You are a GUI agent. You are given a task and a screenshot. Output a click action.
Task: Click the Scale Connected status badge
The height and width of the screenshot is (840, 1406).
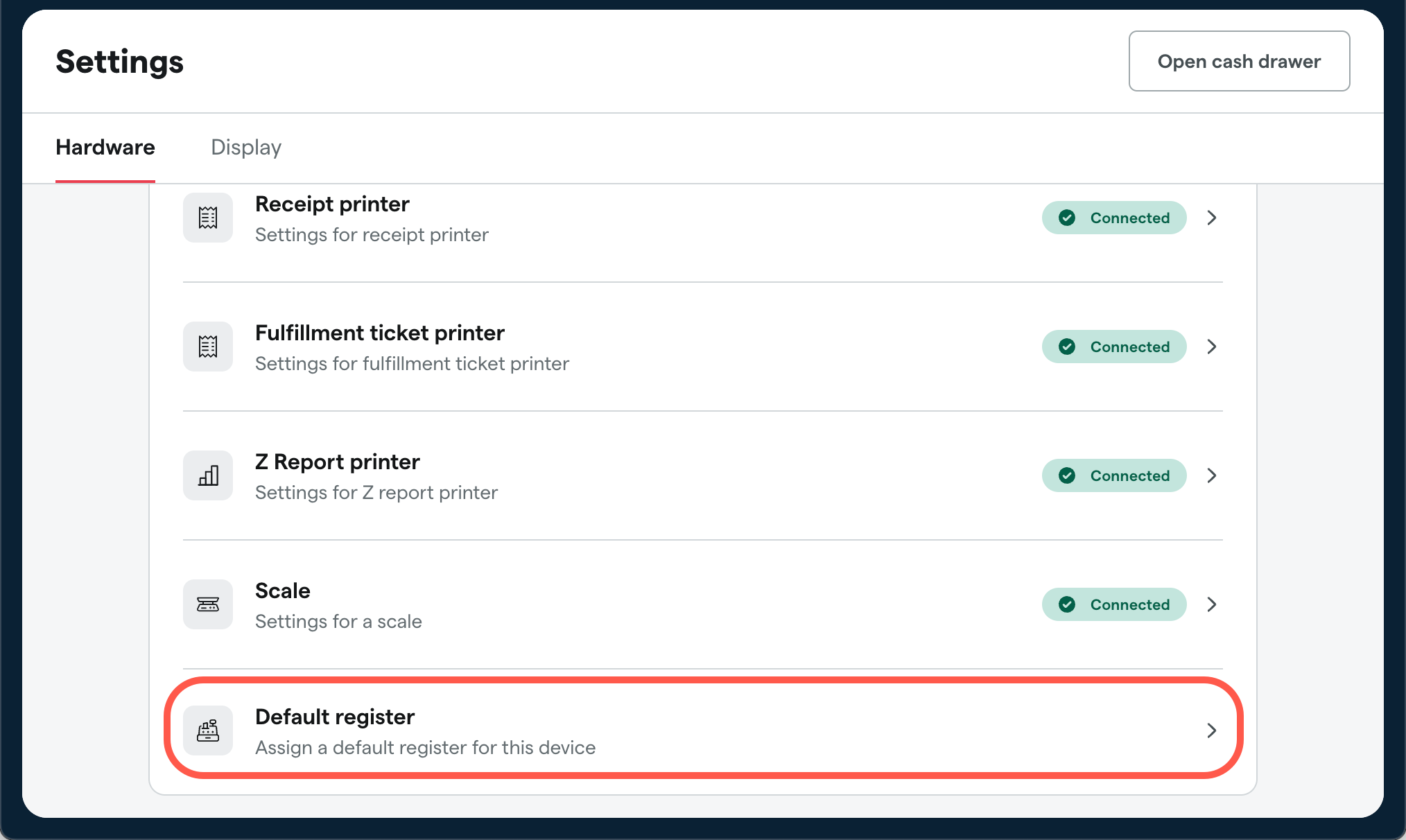tap(1114, 604)
